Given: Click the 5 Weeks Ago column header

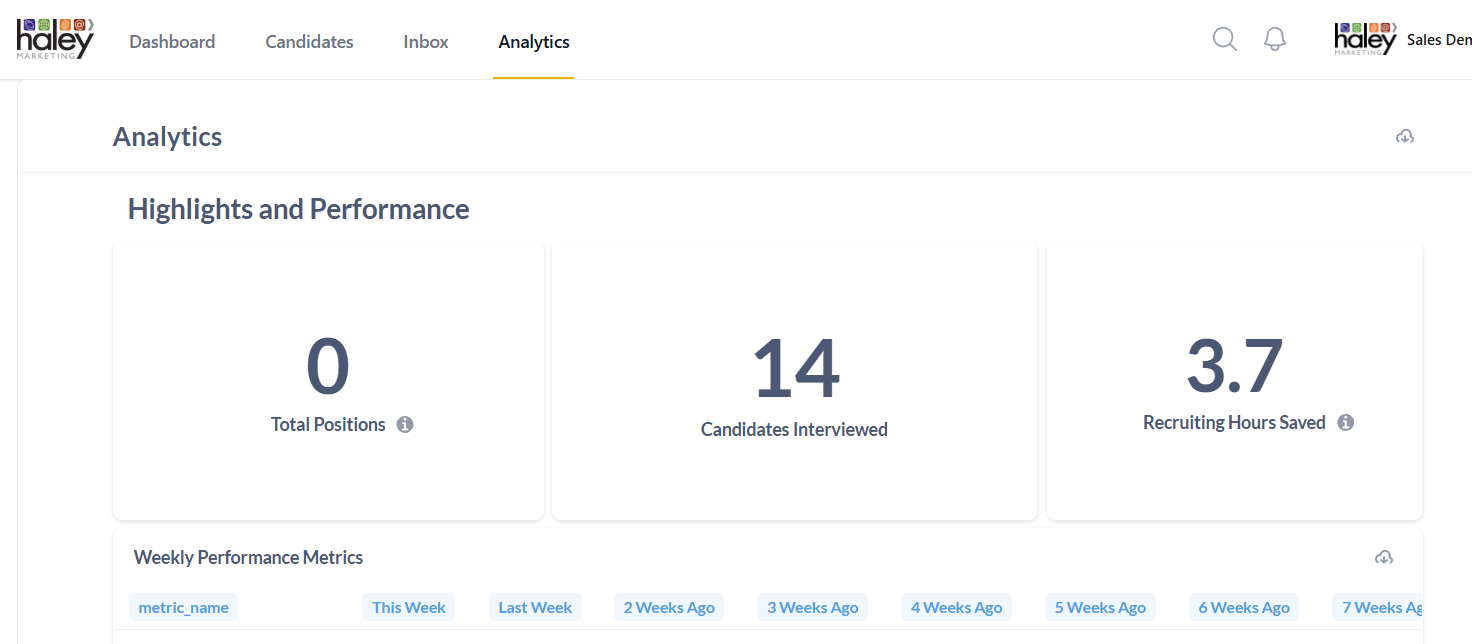Looking at the screenshot, I should pos(1100,607).
